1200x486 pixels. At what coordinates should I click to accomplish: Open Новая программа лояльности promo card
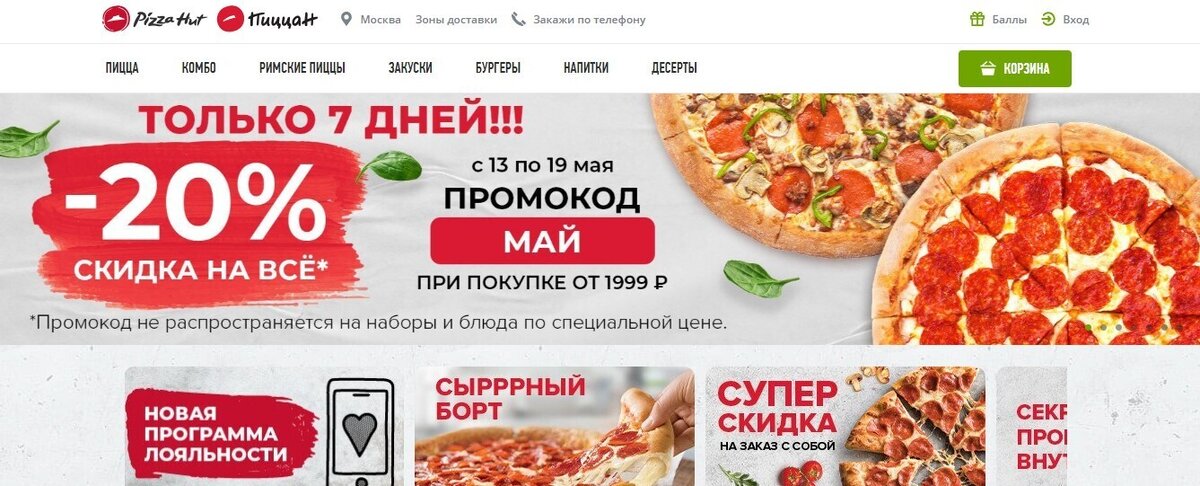tap(265, 427)
